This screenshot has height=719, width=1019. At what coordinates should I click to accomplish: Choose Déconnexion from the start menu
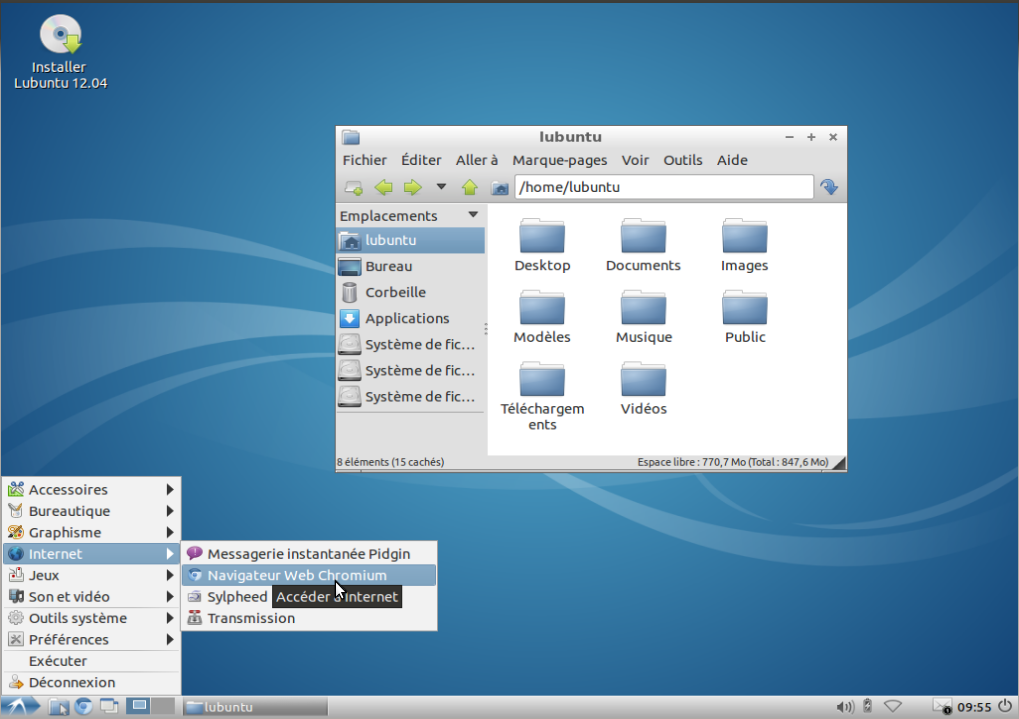[92, 683]
